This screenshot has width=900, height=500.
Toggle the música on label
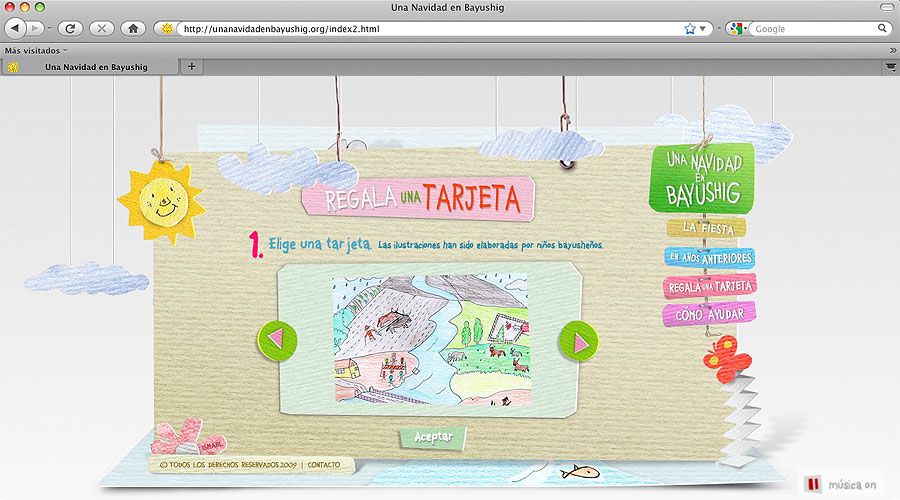[x=852, y=485]
